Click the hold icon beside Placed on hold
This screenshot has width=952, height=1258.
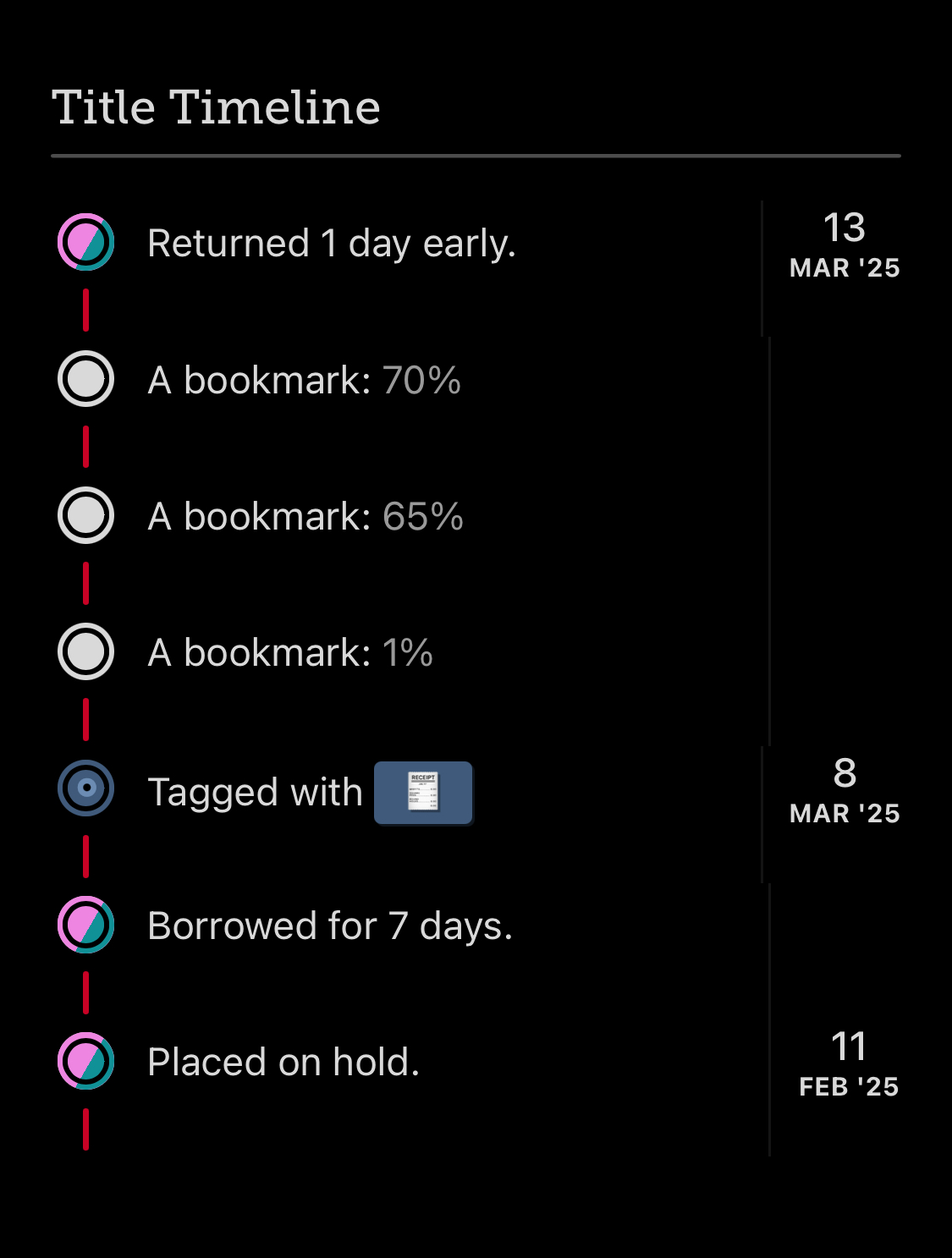tap(85, 1061)
